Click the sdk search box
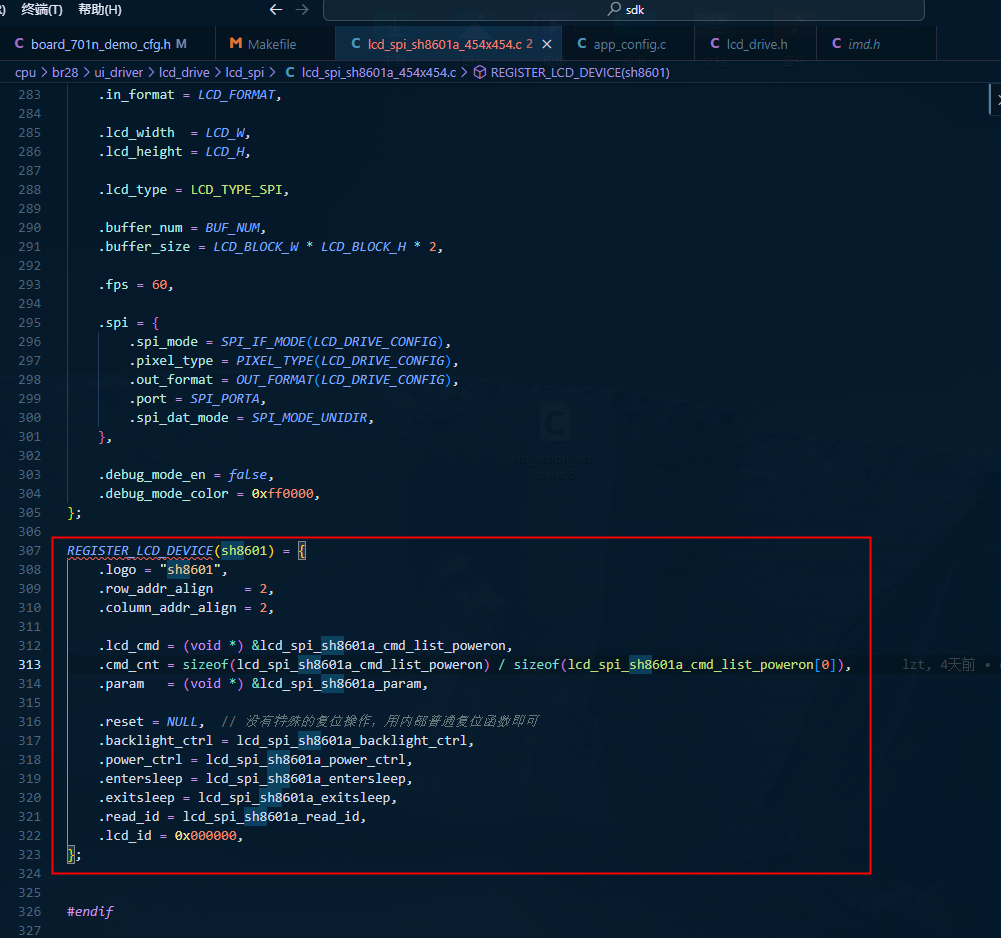 [624, 10]
